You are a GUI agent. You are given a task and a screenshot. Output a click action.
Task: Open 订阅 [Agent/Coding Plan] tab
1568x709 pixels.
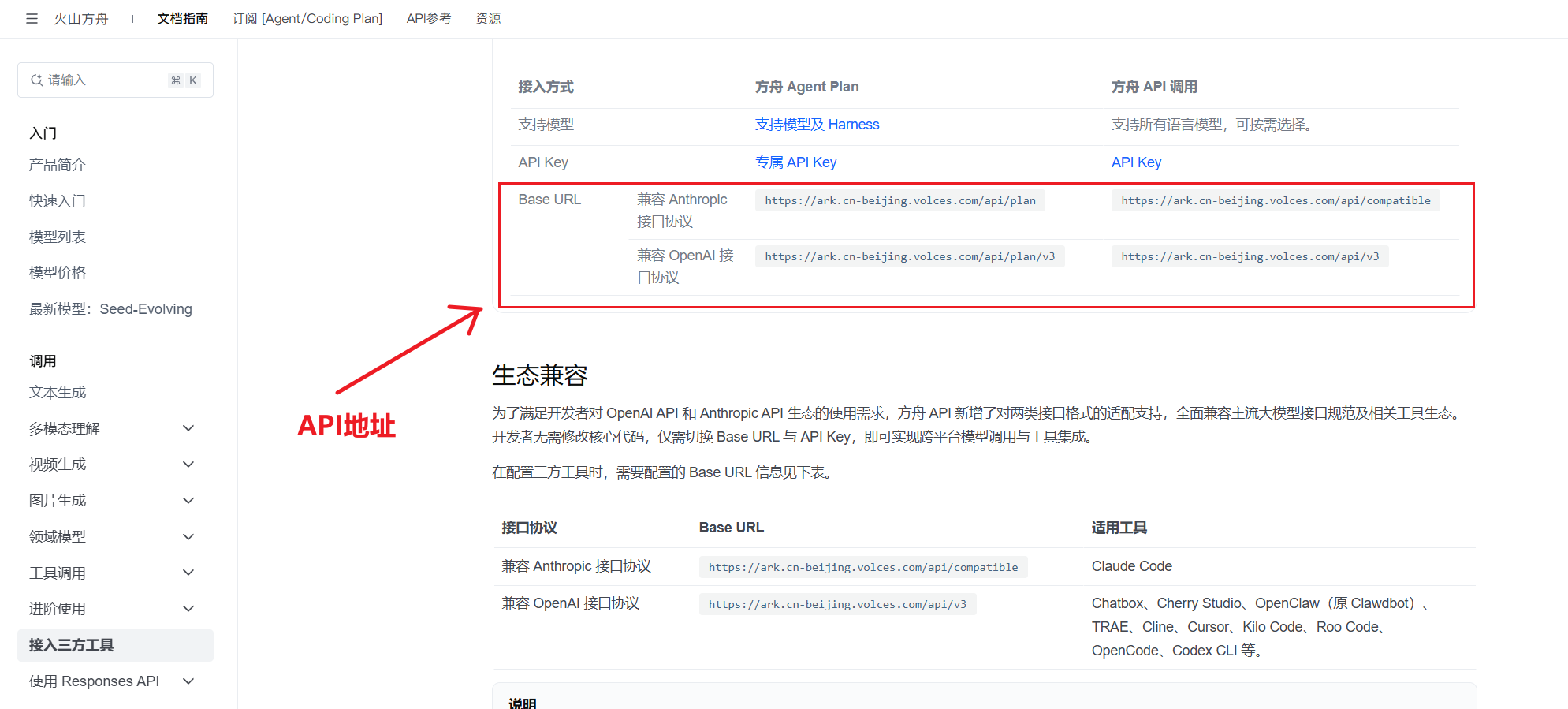click(x=307, y=18)
